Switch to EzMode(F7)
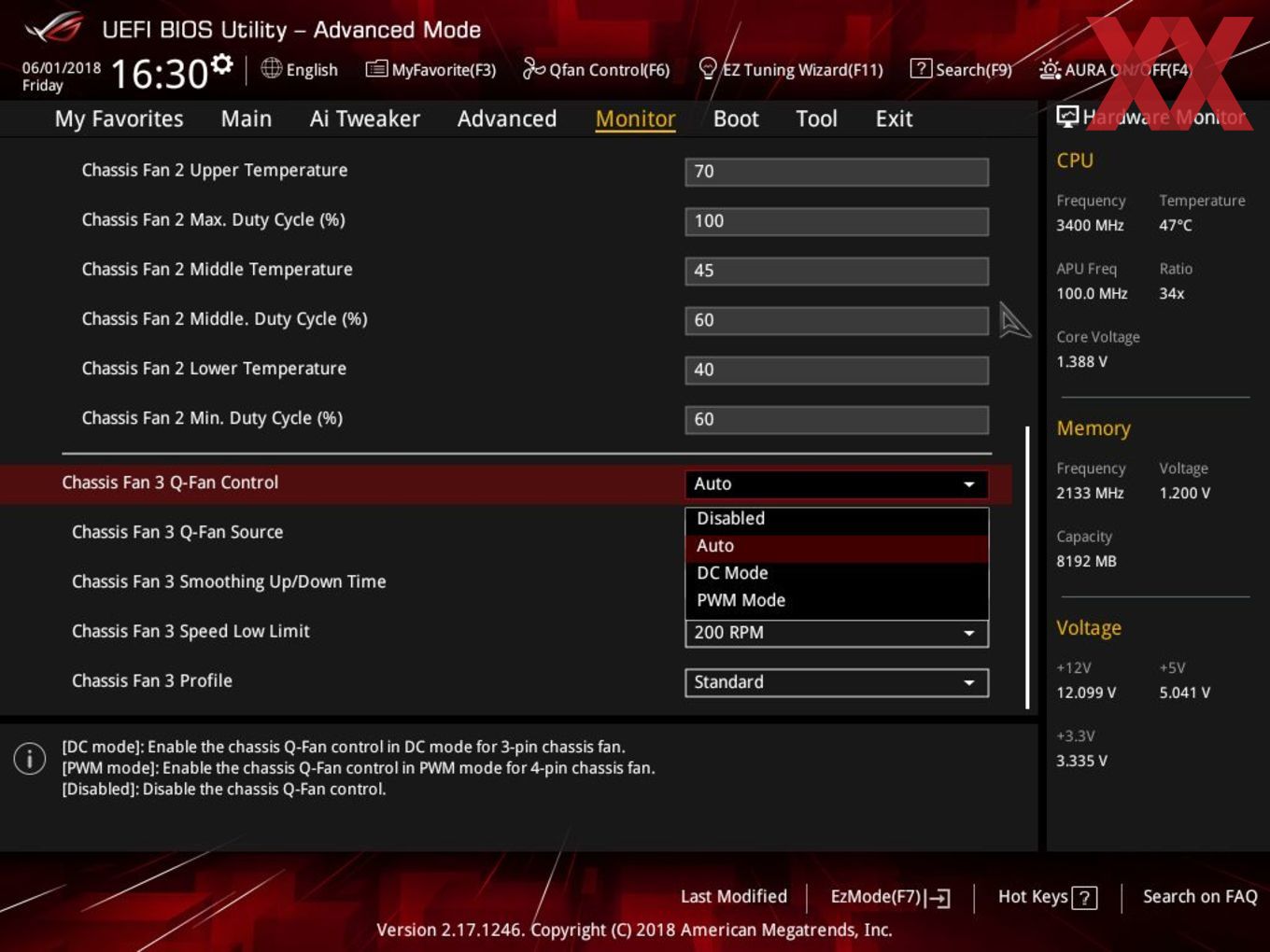The width and height of the screenshot is (1270, 952). (x=890, y=897)
